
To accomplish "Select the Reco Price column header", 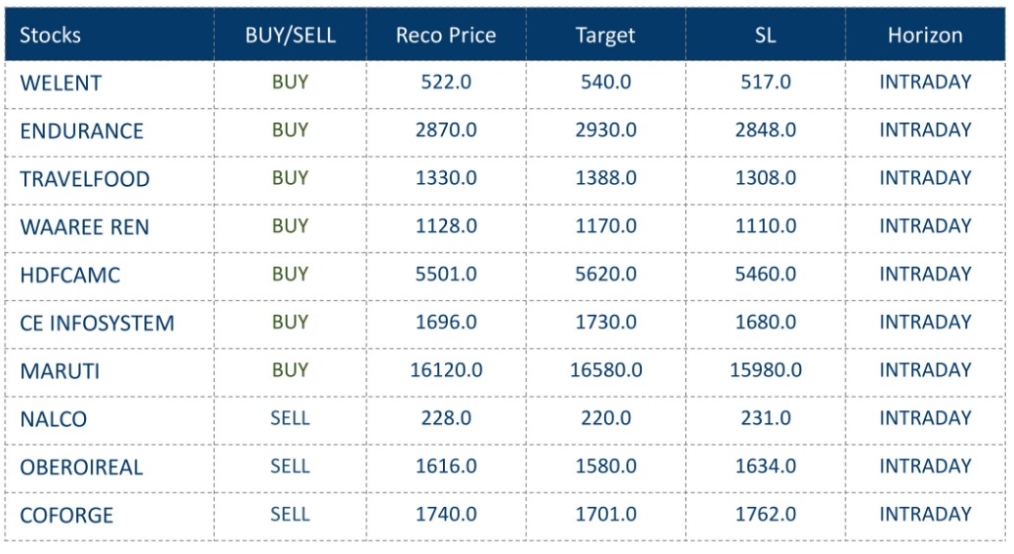I will [446, 35].
